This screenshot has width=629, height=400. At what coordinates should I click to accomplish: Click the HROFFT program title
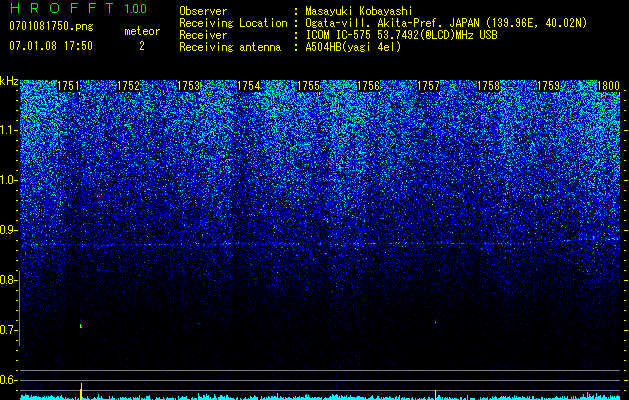click(62, 8)
